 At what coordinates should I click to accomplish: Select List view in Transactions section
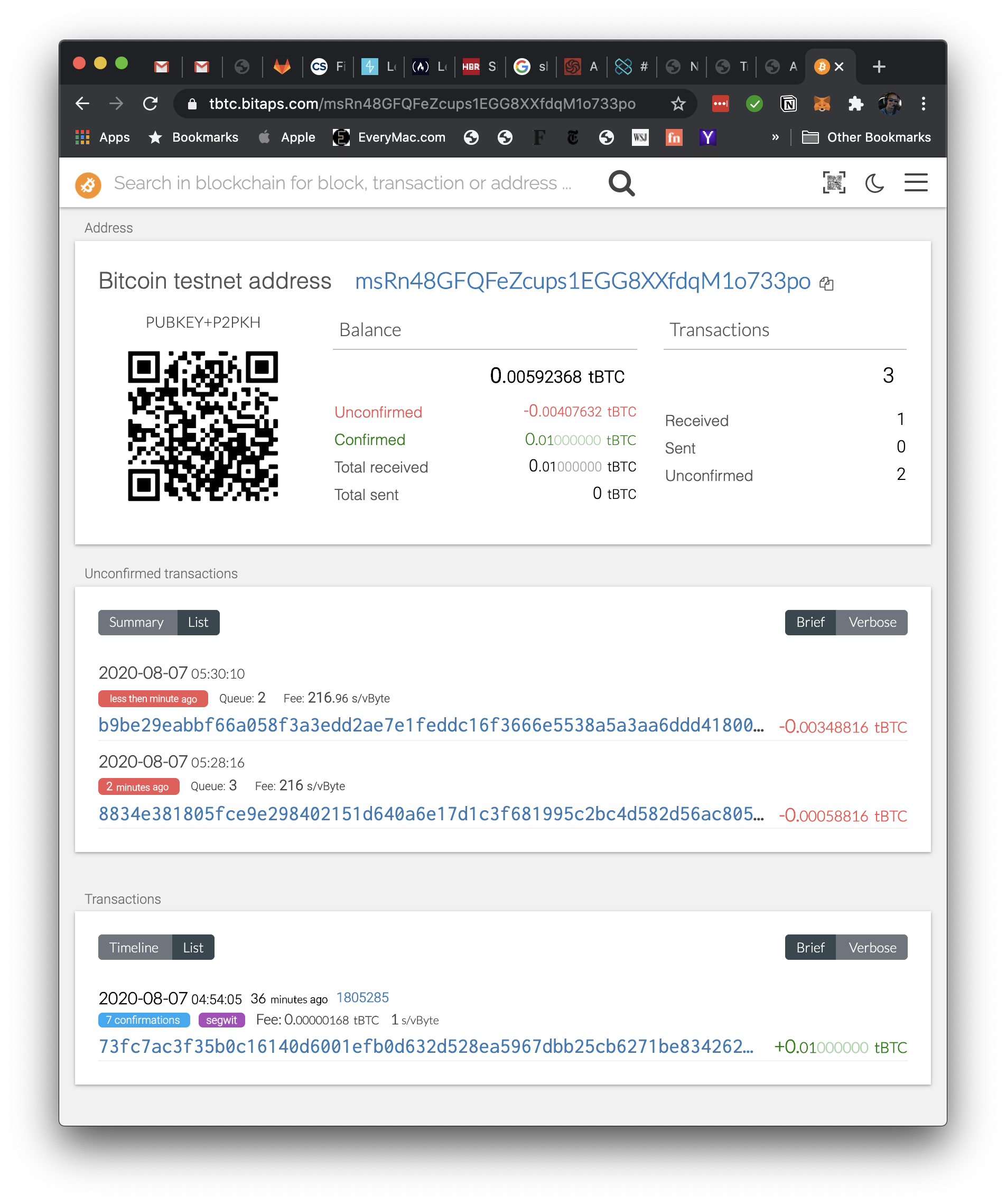(x=193, y=948)
